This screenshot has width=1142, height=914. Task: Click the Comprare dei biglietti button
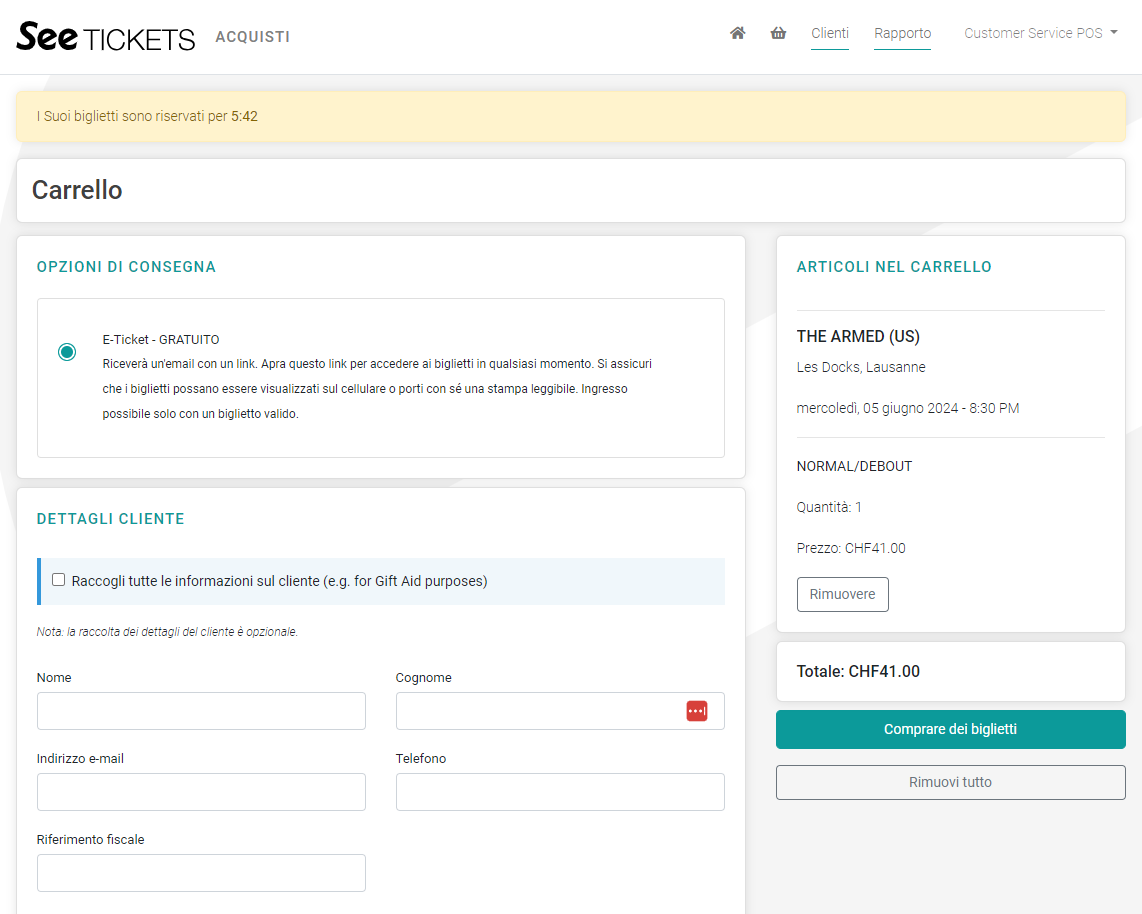[950, 729]
